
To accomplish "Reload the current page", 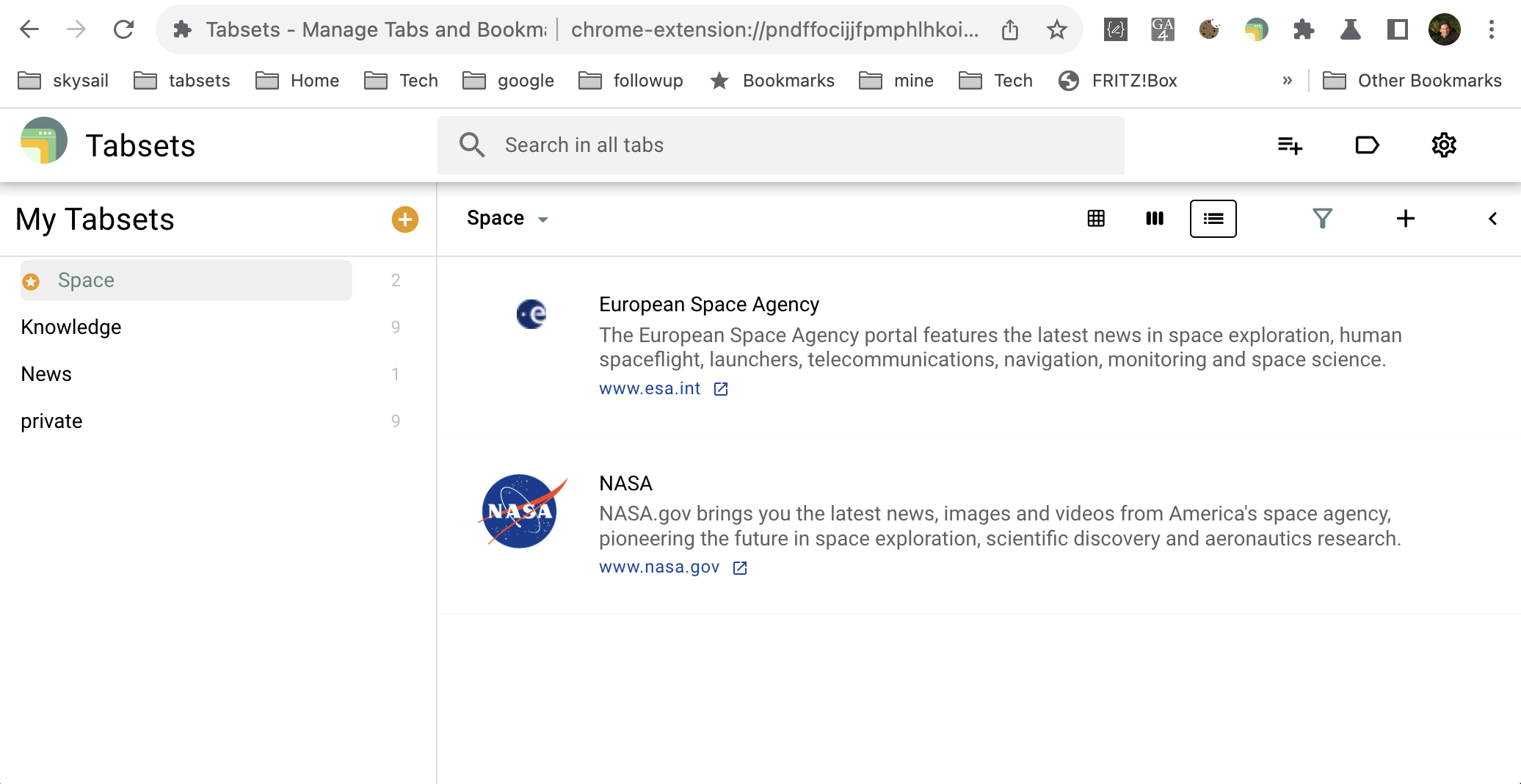I will coord(123,29).
